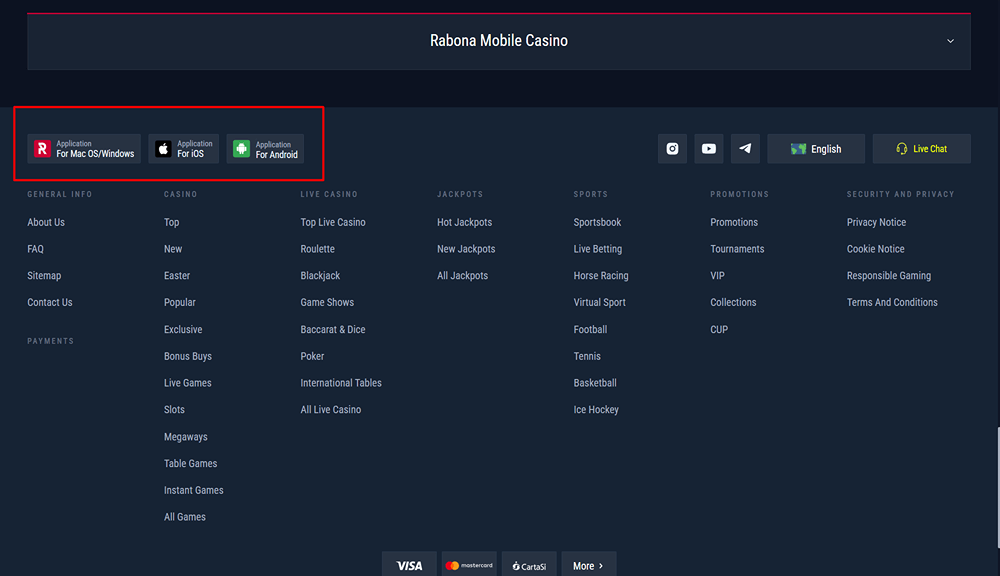Go to live Poker
Screen dimensions: 1000x576
point(312,356)
